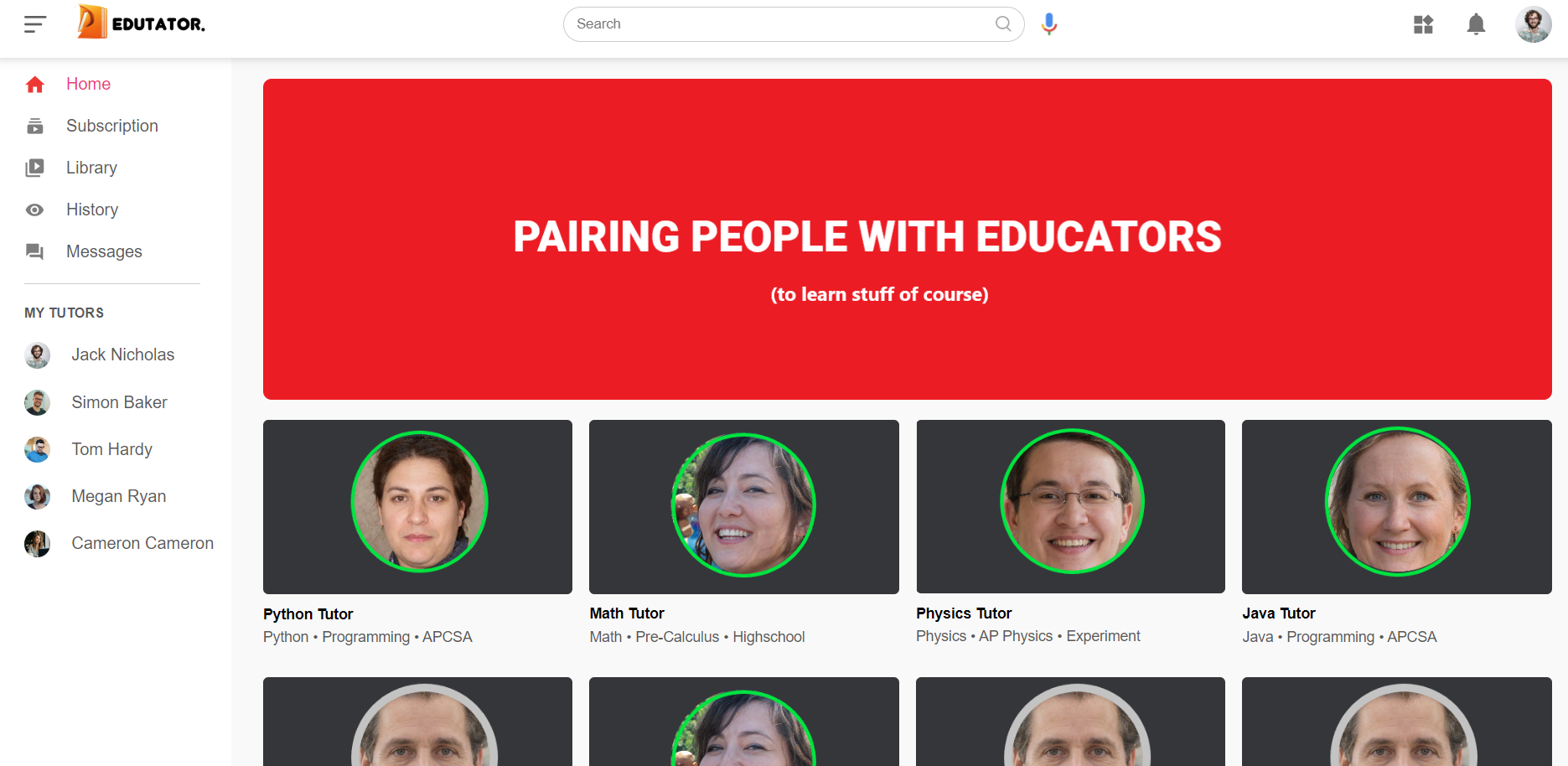Click the Java Tutor title

click(1278, 613)
